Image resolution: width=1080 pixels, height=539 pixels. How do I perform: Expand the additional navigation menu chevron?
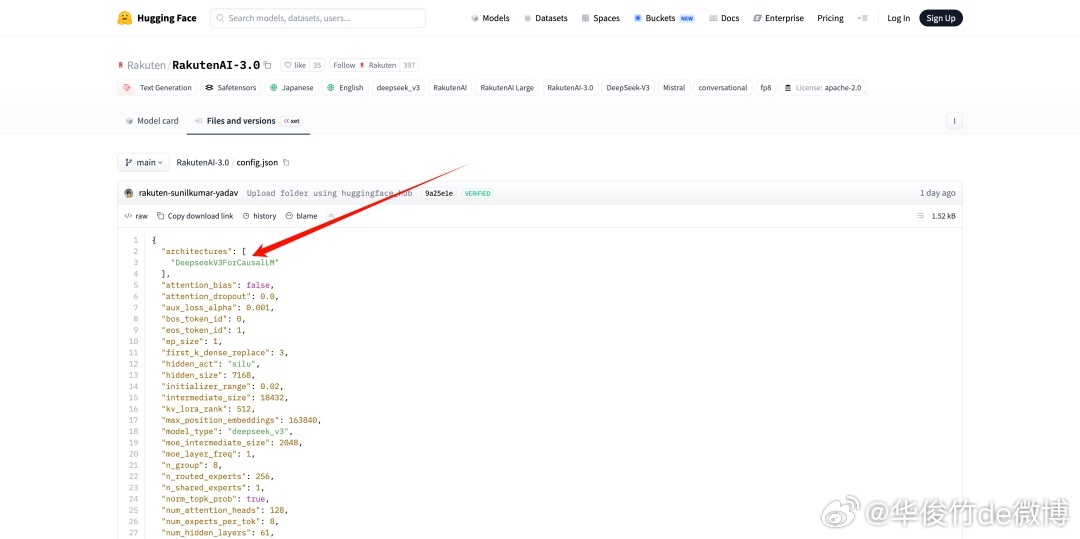862,19
